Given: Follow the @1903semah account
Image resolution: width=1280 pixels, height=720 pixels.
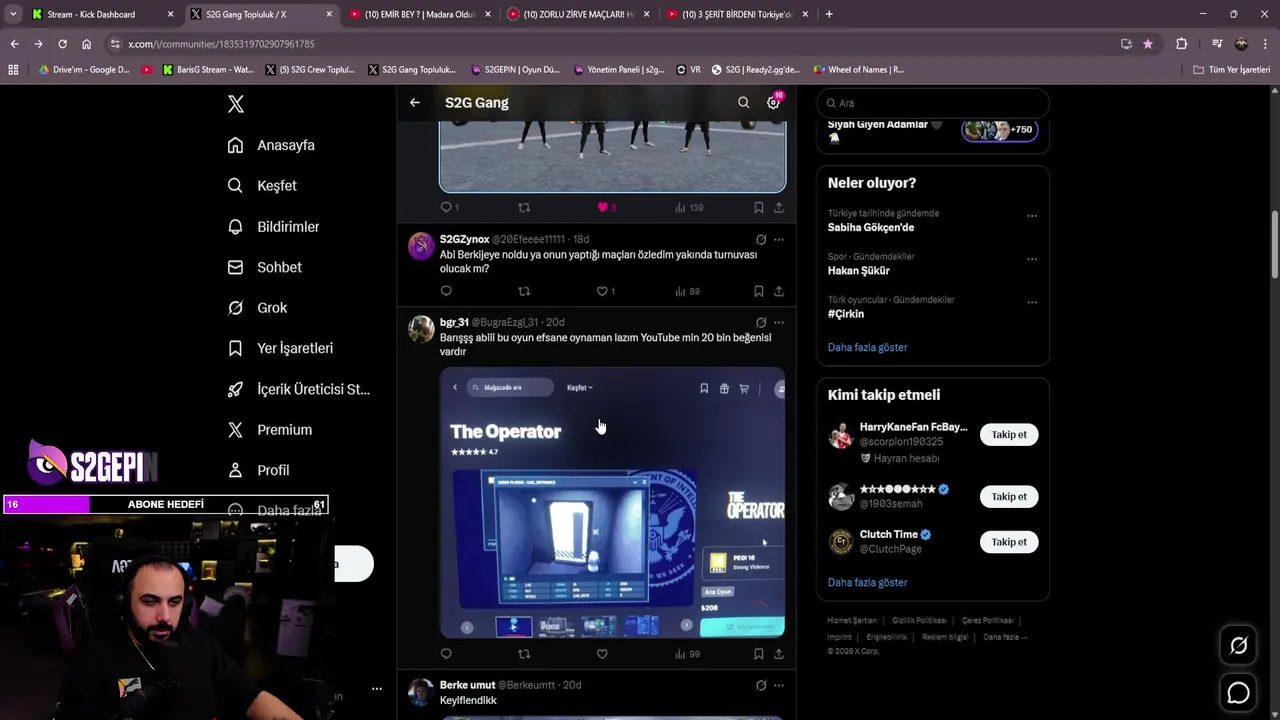Looking at the screenshot, I should click(1009, 496).
